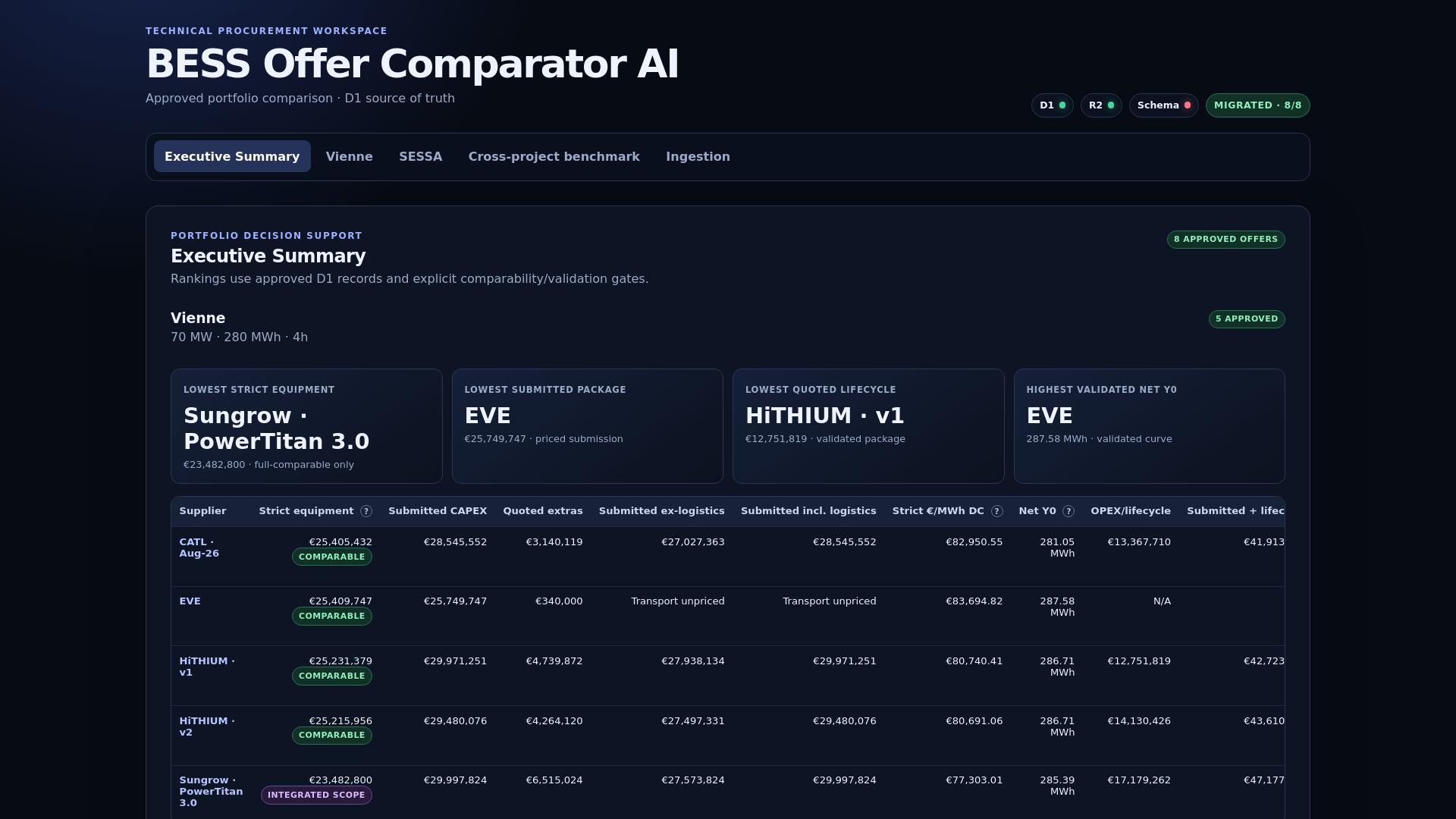Click the €25,409,747 strict equipment value

pos(340,601)
